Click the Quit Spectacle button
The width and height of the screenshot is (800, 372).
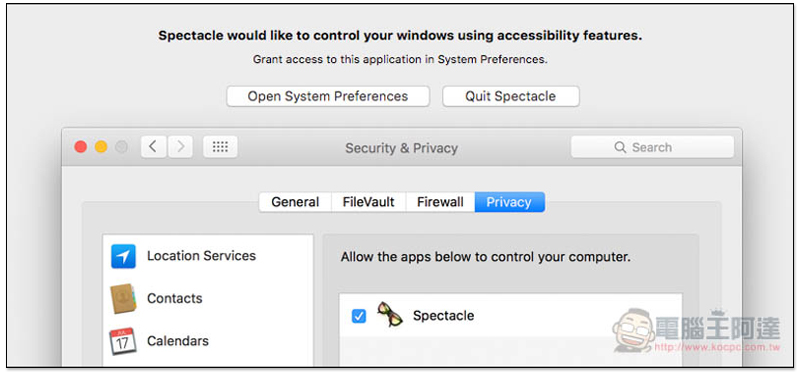point(511,96)
